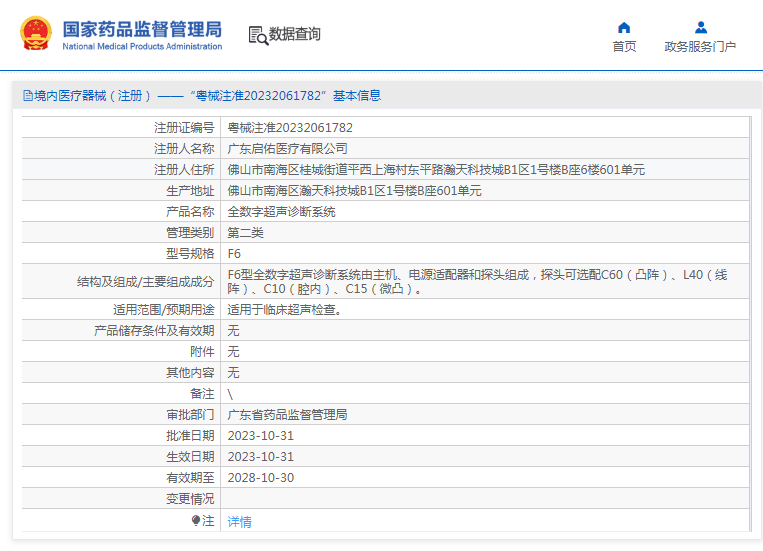This screenshot has width=763, height=551.
Task: Click the 国家药品监督管理局 site title
Action: 142,28
